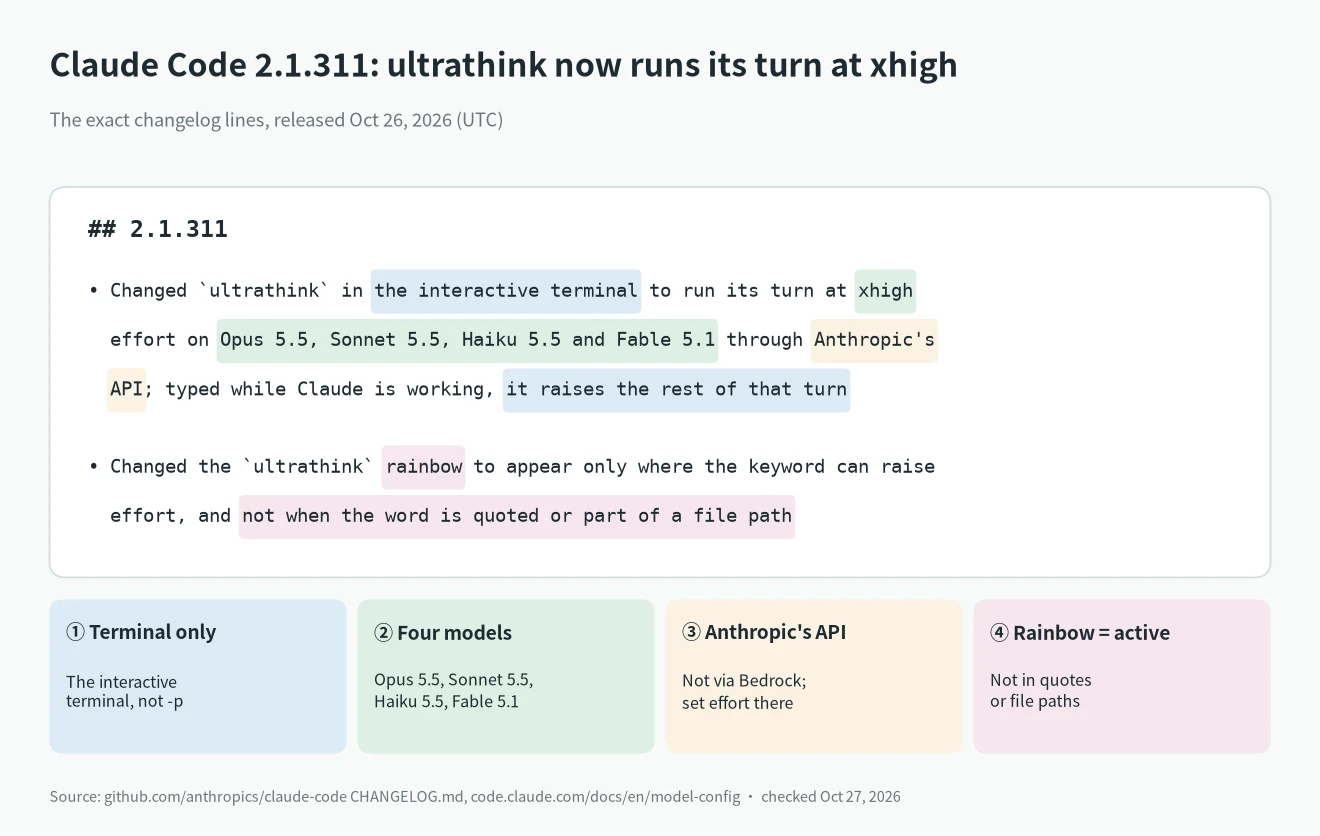Click the blue-highlighted phrase "it raises the rest of that turn"

pyautogui.click(x=676, y=390)
